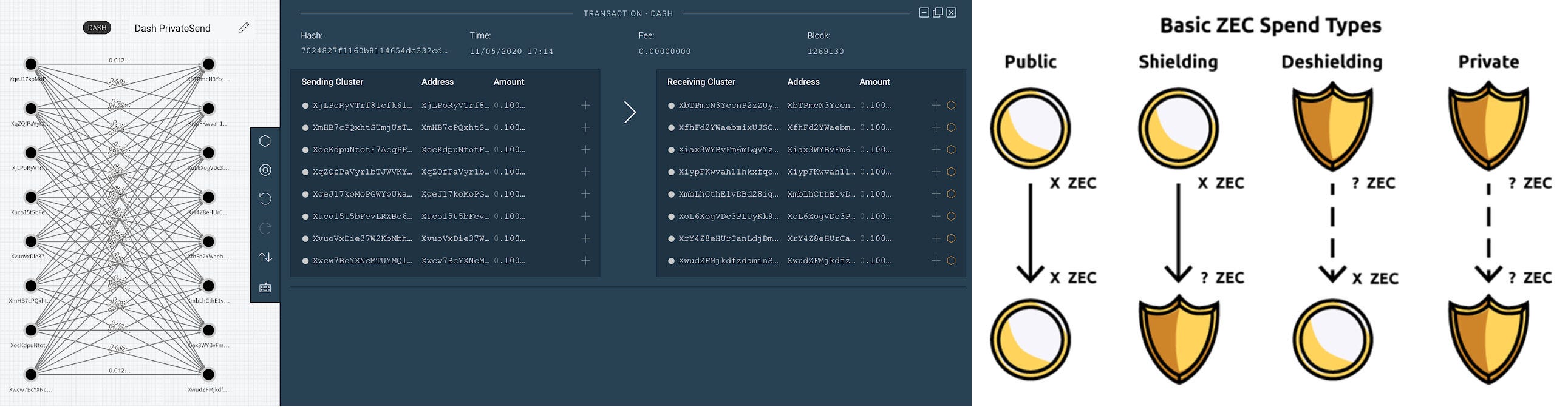Click the DASH currency badge
1568x407 pixels.
pyautogui.click(x=97, y=27)
